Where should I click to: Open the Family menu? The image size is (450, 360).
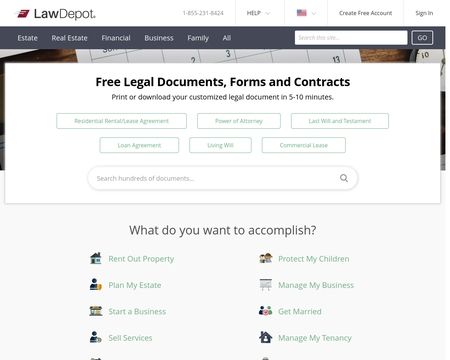[198, 38]
